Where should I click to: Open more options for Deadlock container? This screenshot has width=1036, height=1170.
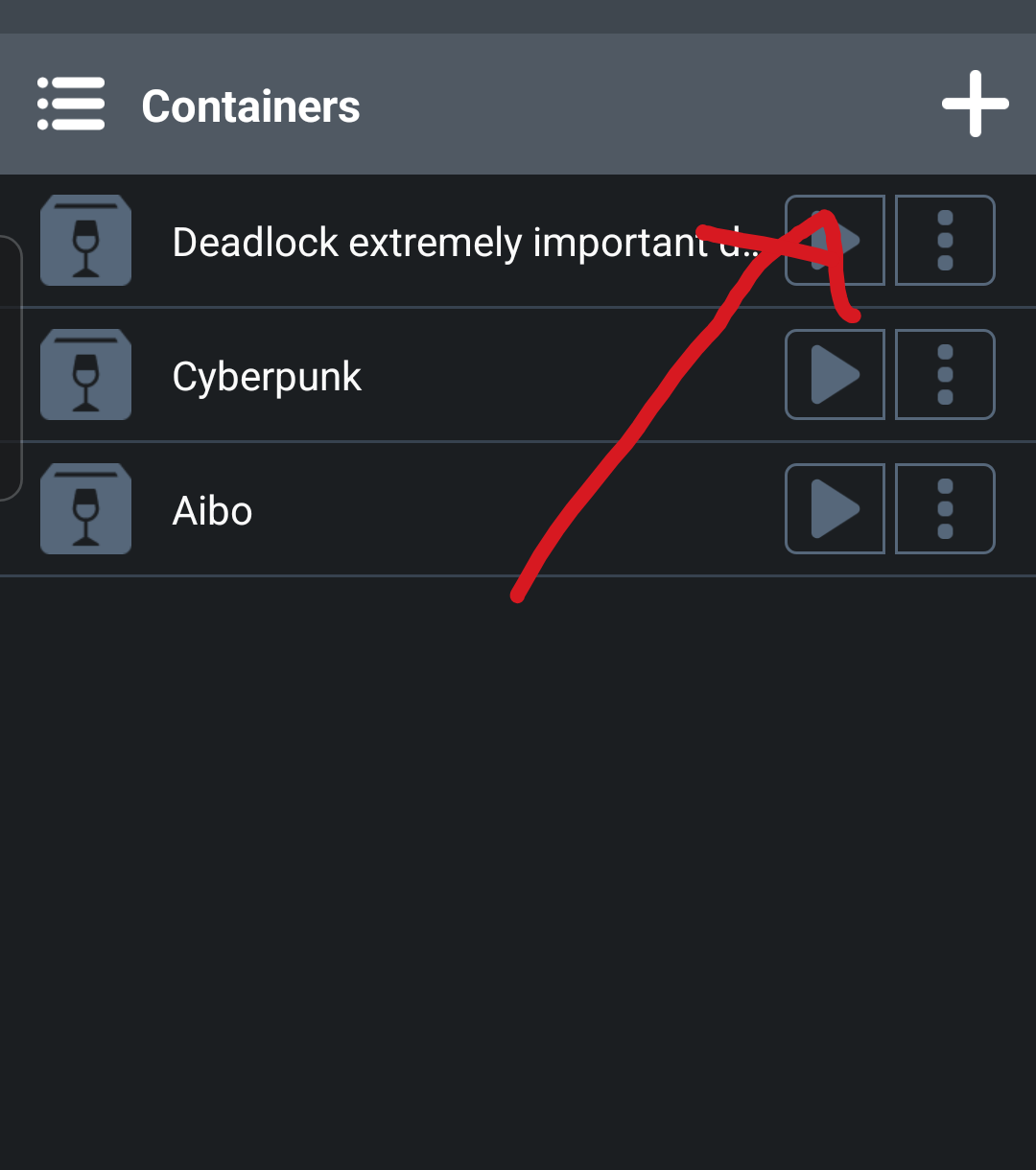[945, 241]
